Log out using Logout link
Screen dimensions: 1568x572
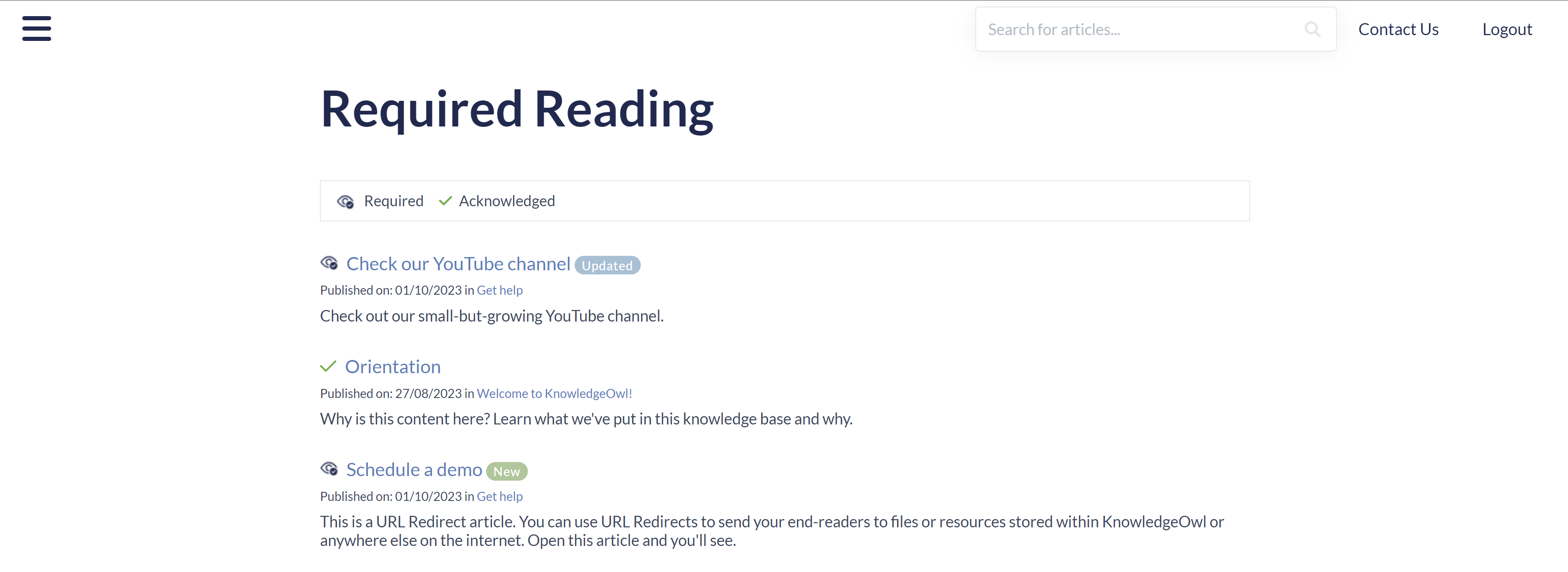tap(1506, 29)
